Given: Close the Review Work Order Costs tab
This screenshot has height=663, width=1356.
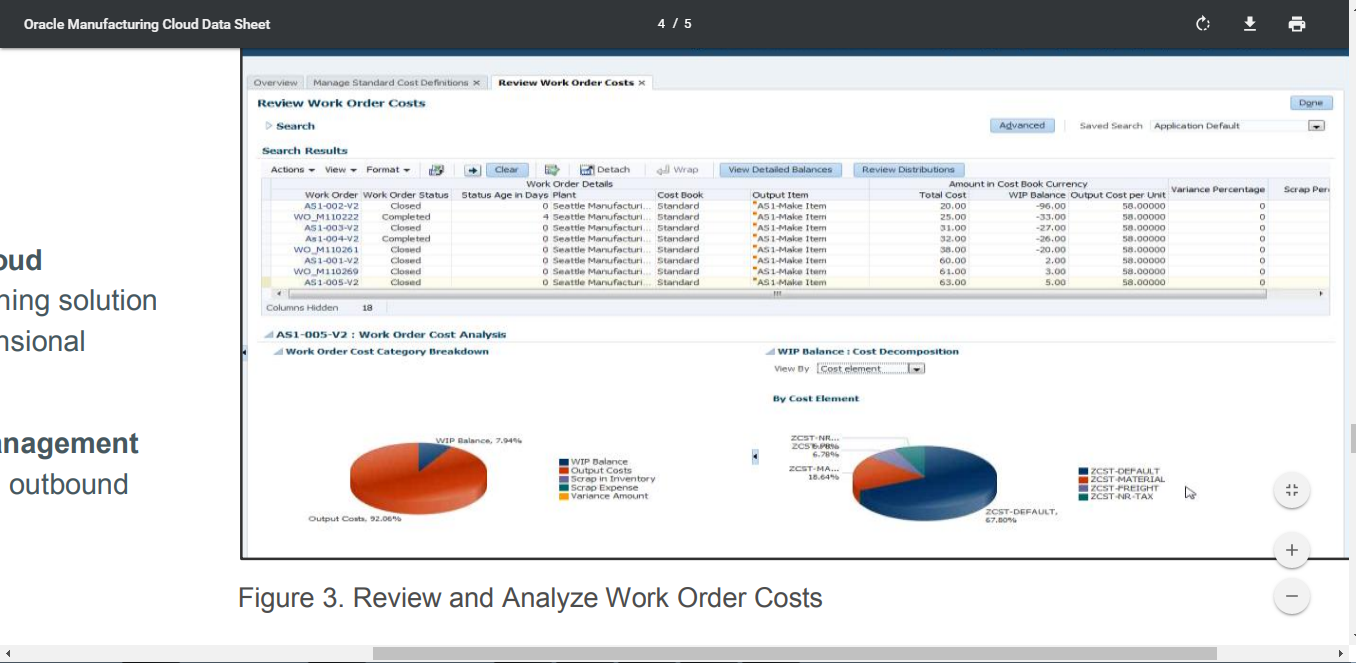Looking at the screenshot, I should click(642, 83).
